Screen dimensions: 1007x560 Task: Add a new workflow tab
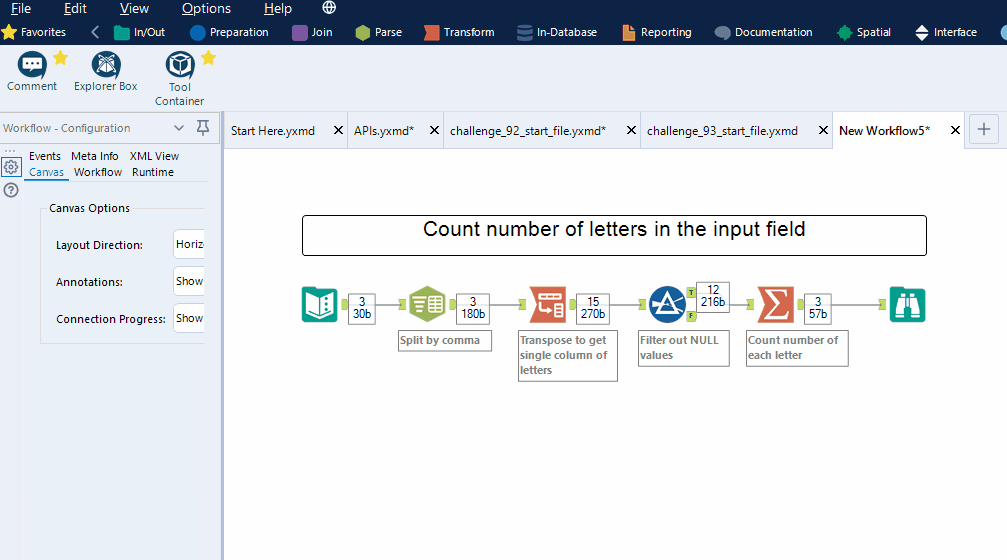pos(984,130)
